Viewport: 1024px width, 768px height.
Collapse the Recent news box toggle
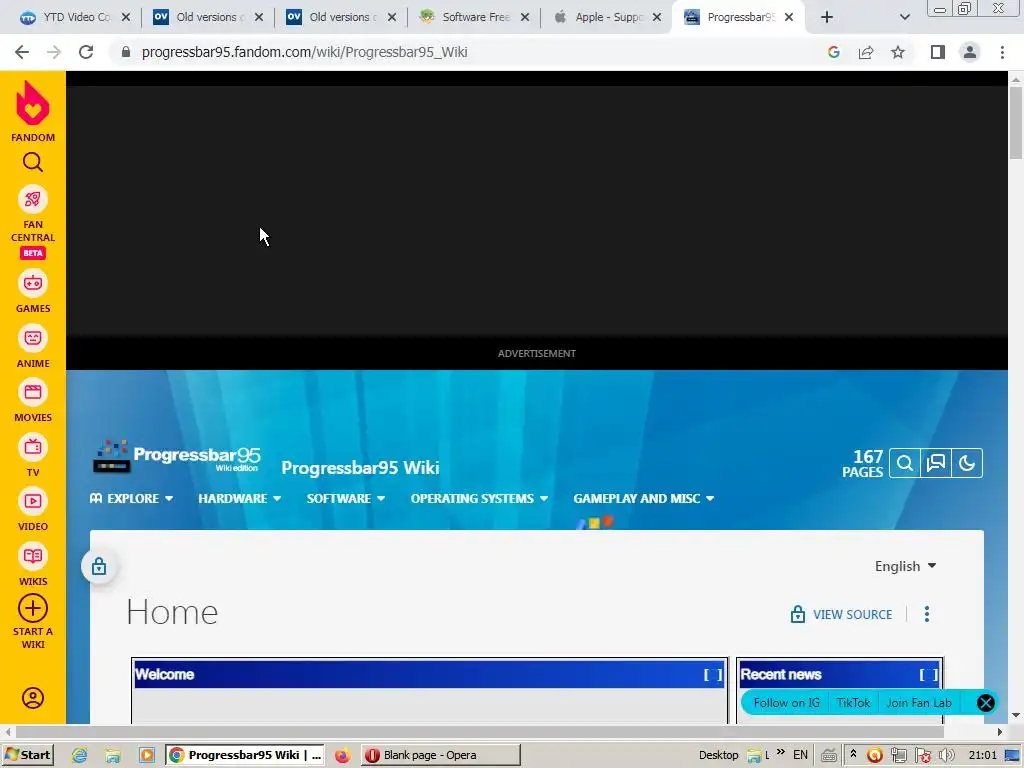click(x=928, y=675)
